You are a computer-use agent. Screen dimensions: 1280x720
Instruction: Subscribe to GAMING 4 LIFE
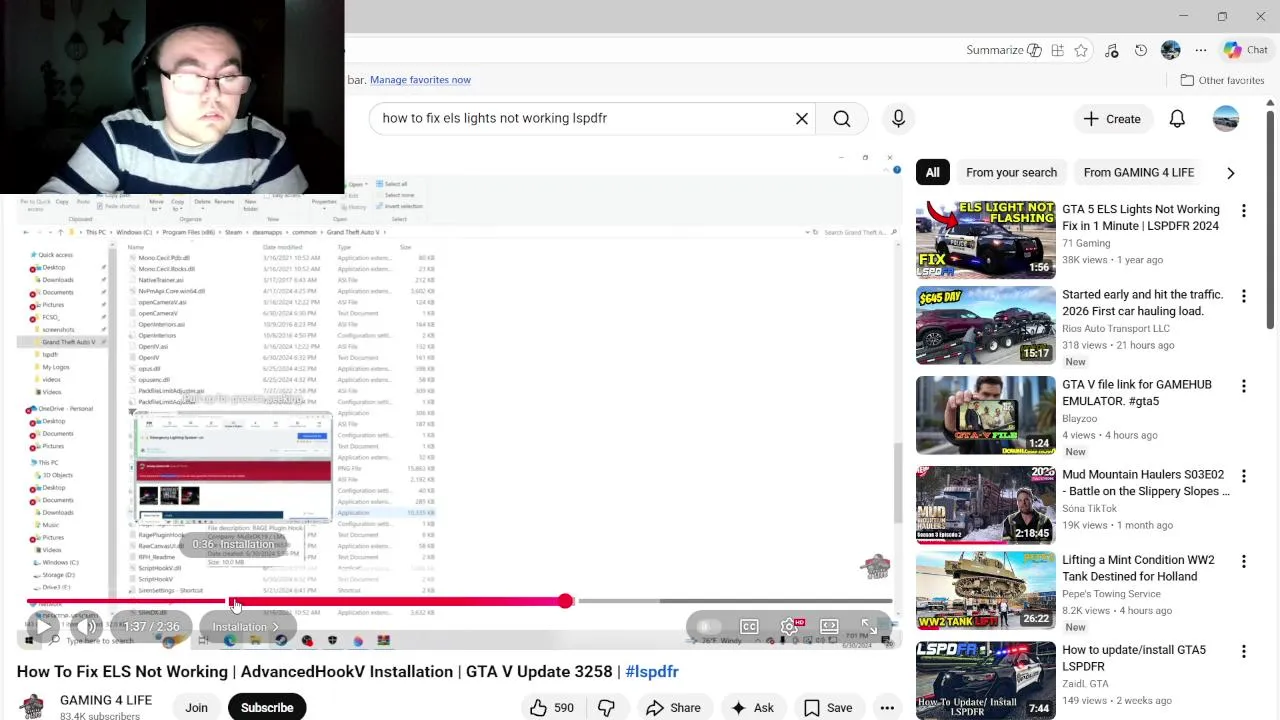click(x=267, y=707)
